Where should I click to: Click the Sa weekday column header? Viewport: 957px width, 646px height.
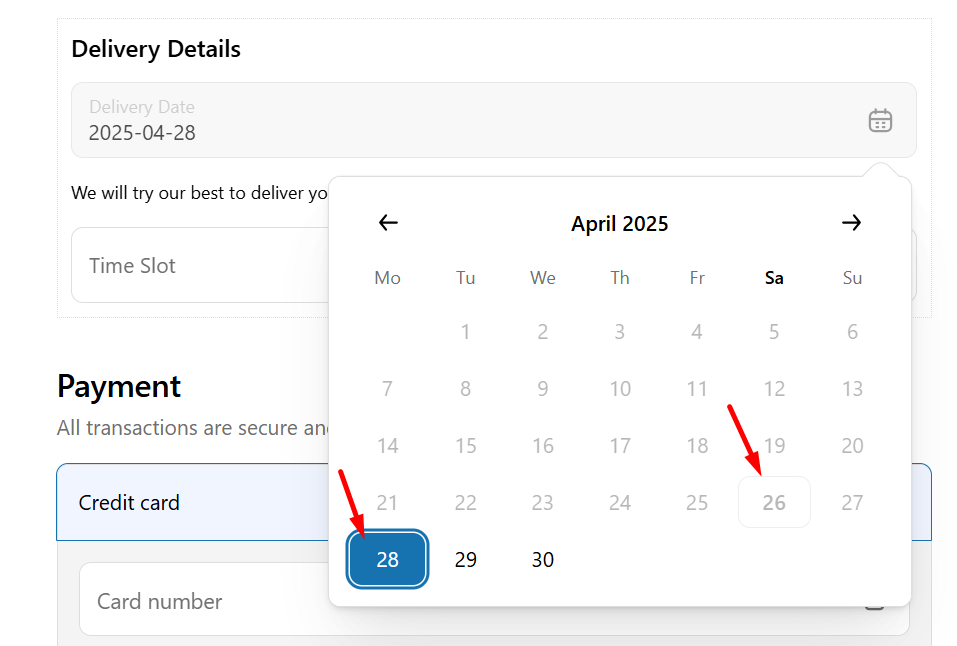(775, 278)
